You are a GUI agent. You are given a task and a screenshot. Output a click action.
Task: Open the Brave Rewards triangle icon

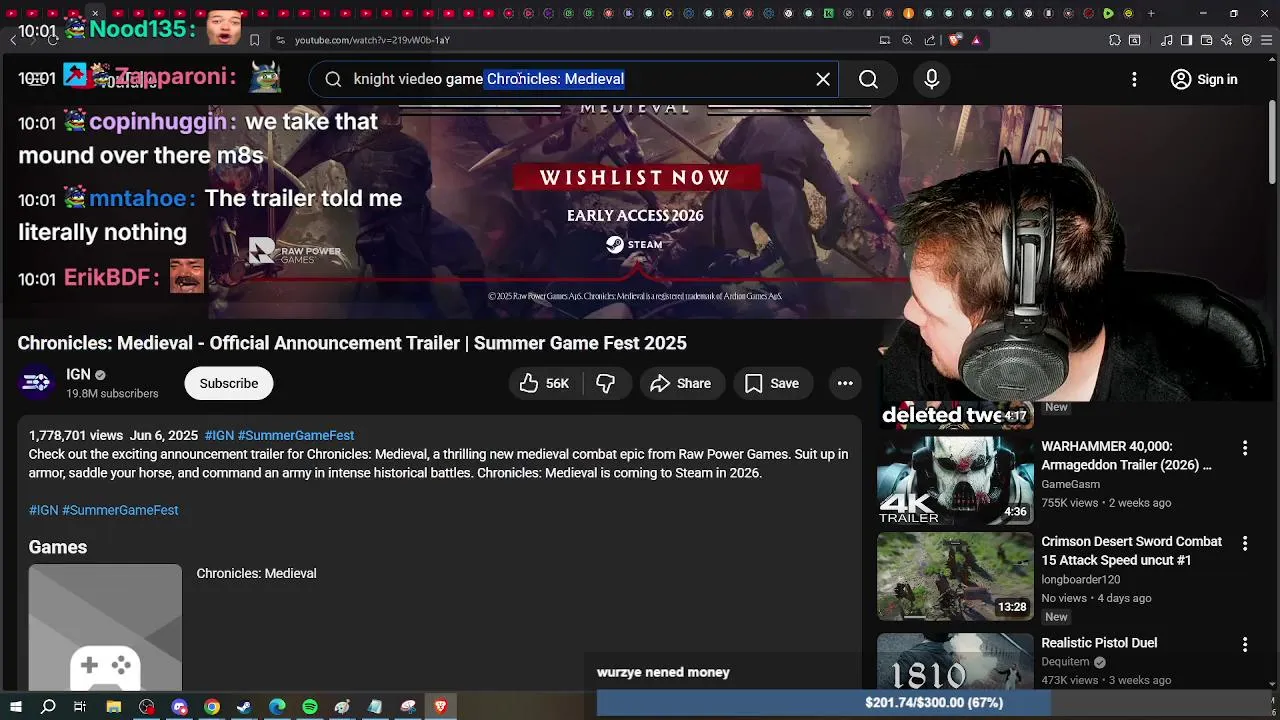976,40
